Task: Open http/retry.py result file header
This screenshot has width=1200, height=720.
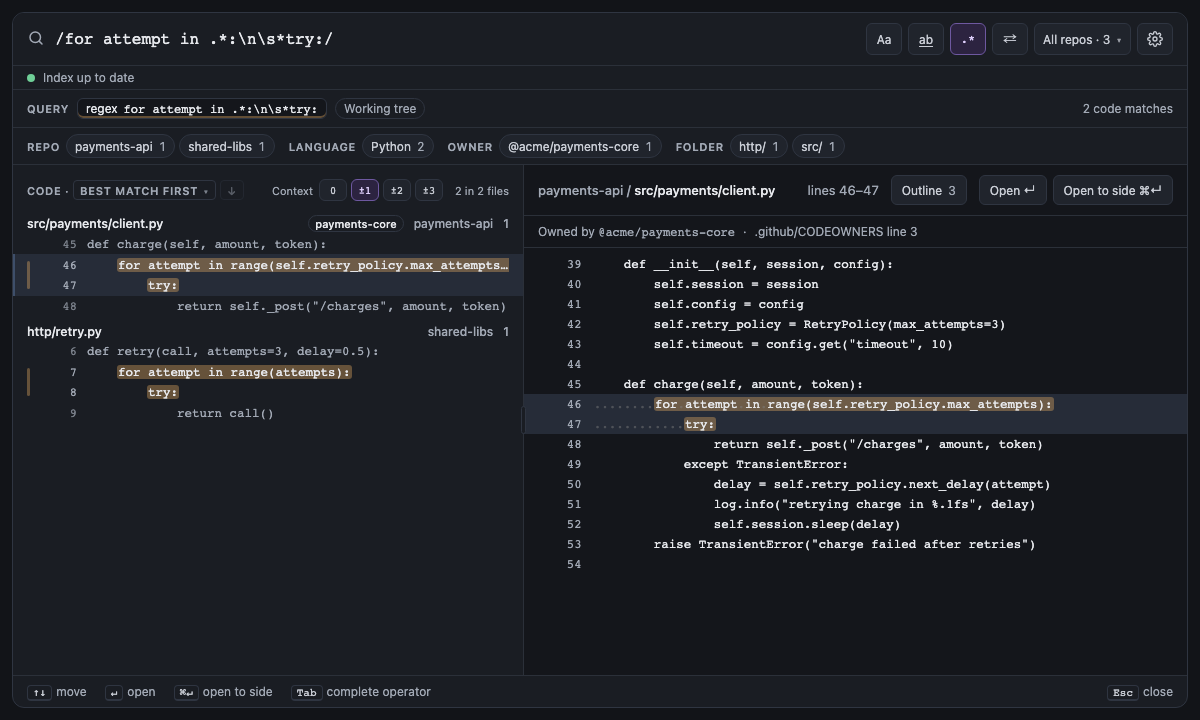Action: (268, 331)
